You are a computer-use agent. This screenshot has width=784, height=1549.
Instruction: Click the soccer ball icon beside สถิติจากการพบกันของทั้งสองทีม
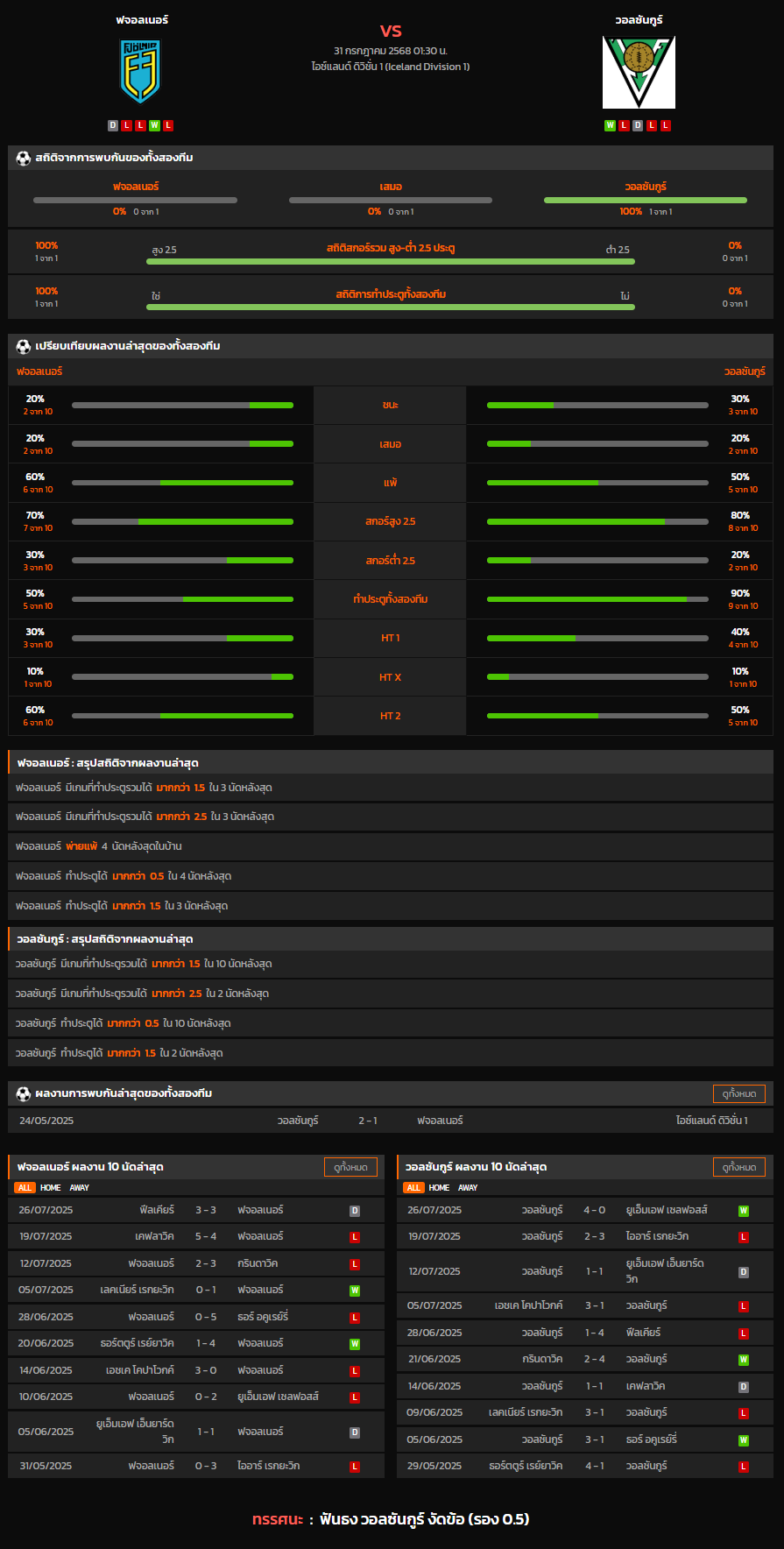click(x=24, y=158)
